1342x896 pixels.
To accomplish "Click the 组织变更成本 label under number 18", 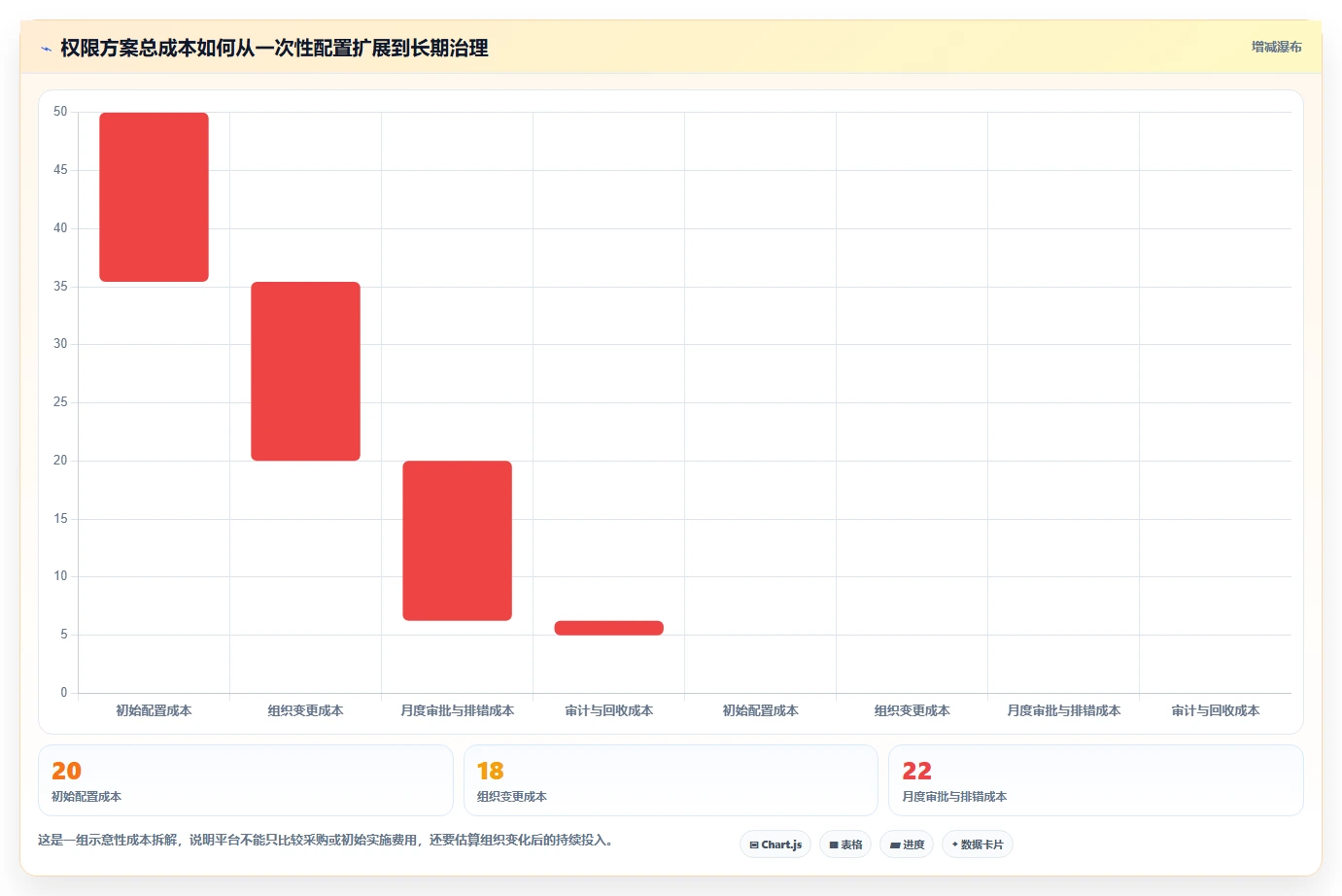I will pos(512,797).
